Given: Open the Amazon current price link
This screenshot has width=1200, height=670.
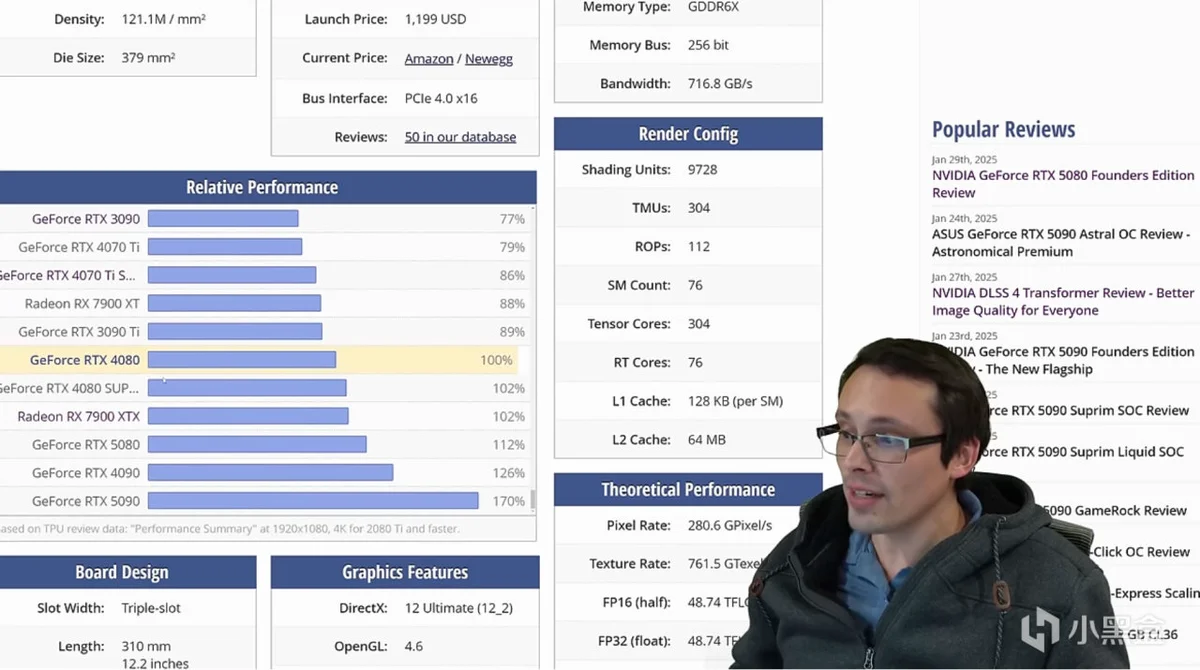Looking at the screenshot, I should click(x=429, y=59).
